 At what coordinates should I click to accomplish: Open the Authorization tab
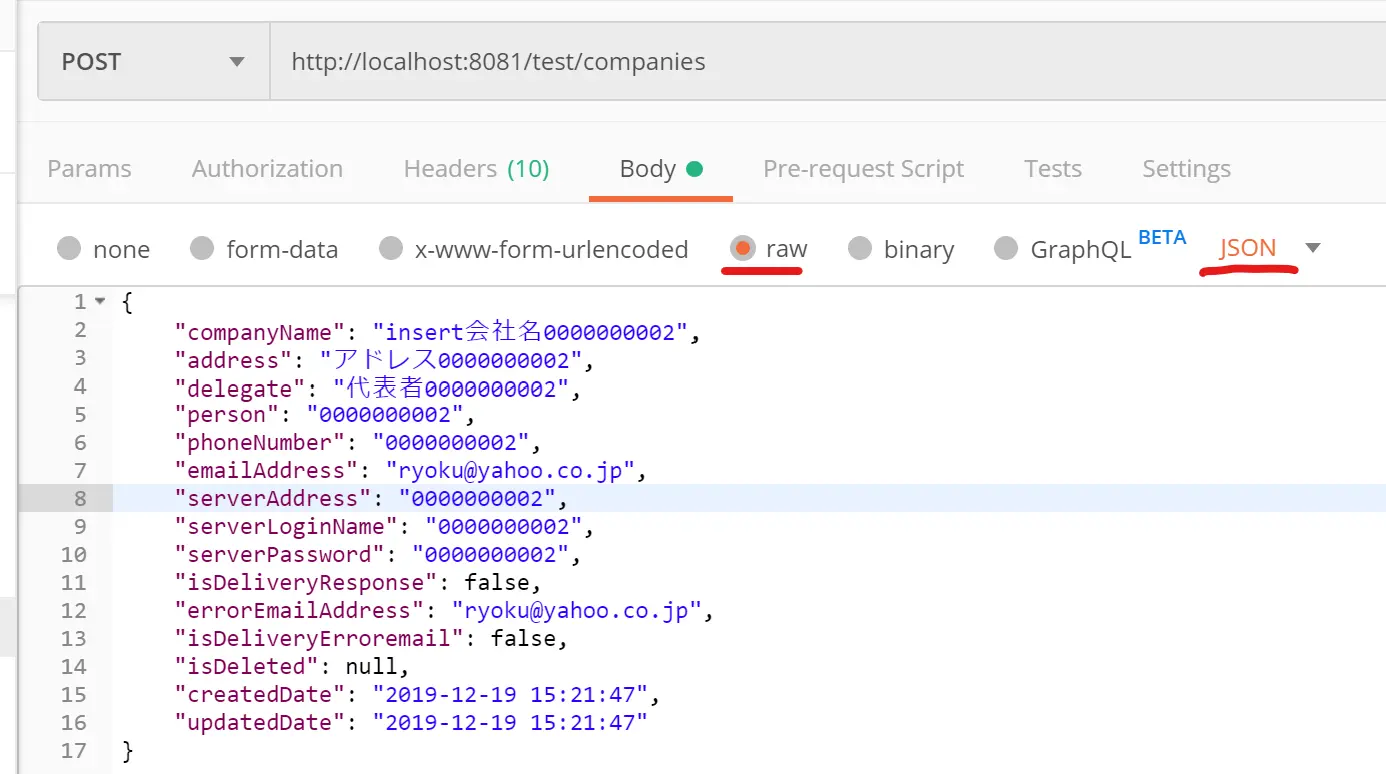click(x=267, y=169)
